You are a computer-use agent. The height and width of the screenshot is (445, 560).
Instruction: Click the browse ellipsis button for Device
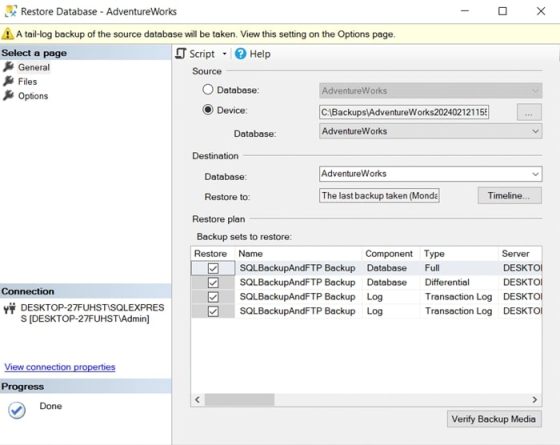tap(529, 112)
